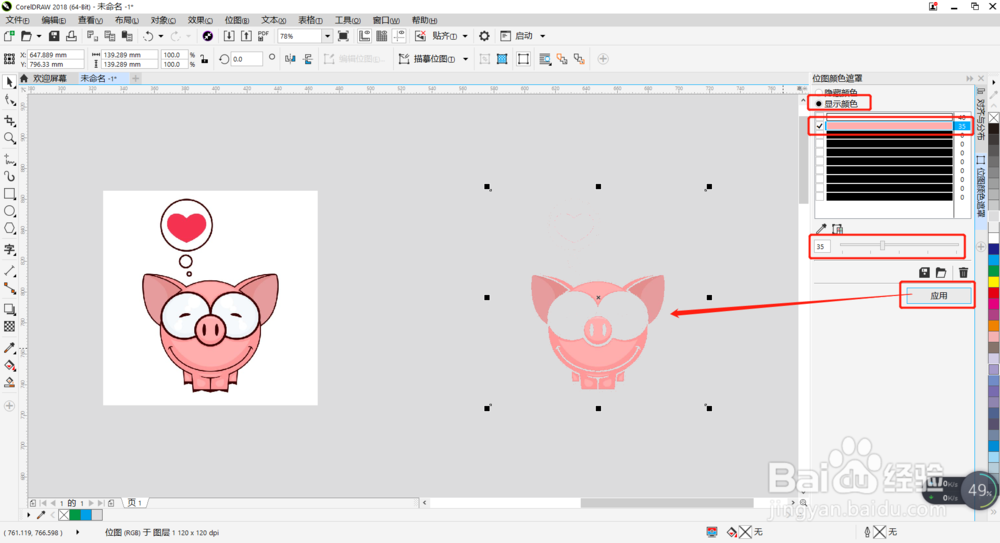Add a new document tab with plus

tap(135, 78)
